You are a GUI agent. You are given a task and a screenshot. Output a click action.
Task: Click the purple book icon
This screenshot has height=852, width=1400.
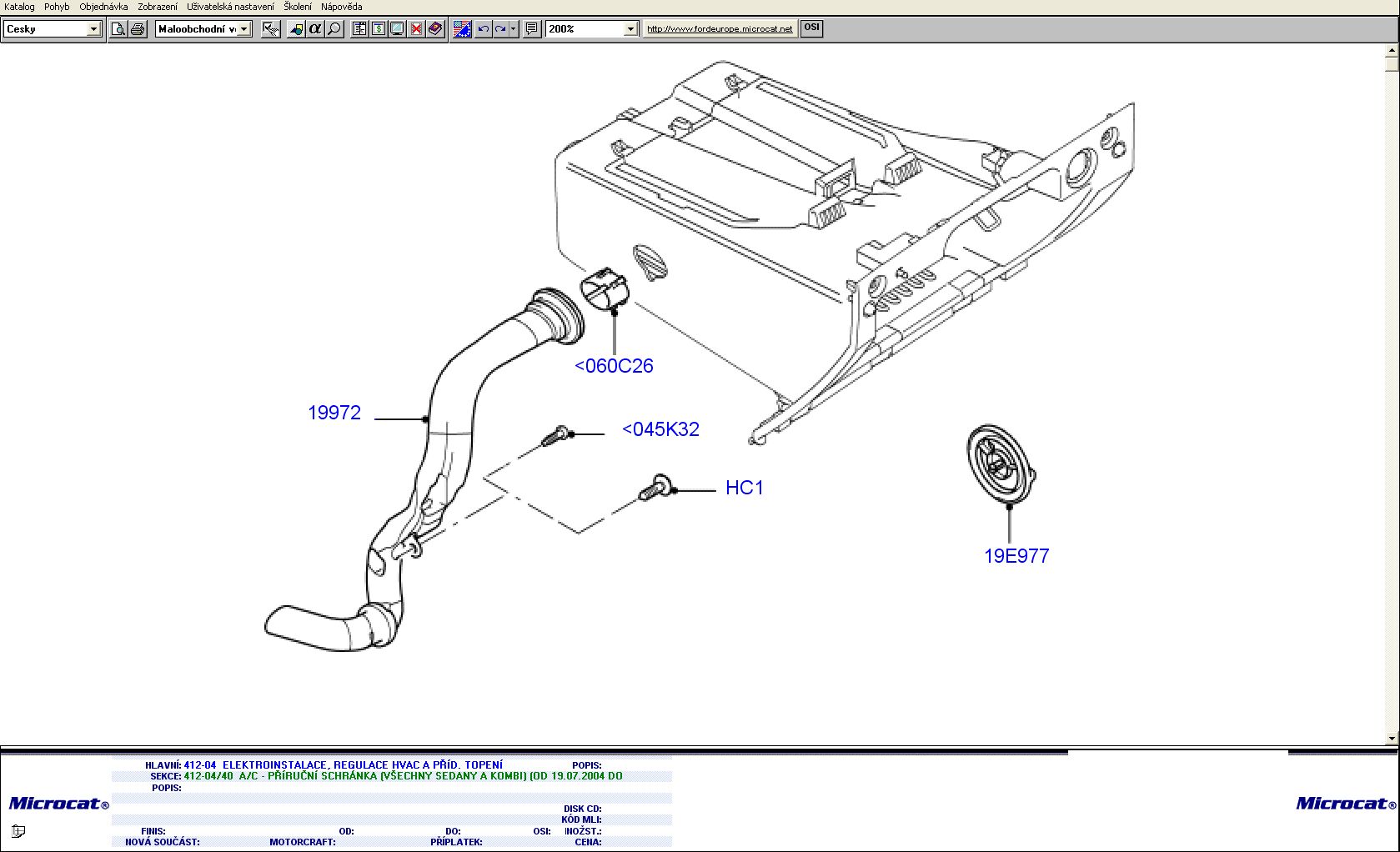(435, 29)
